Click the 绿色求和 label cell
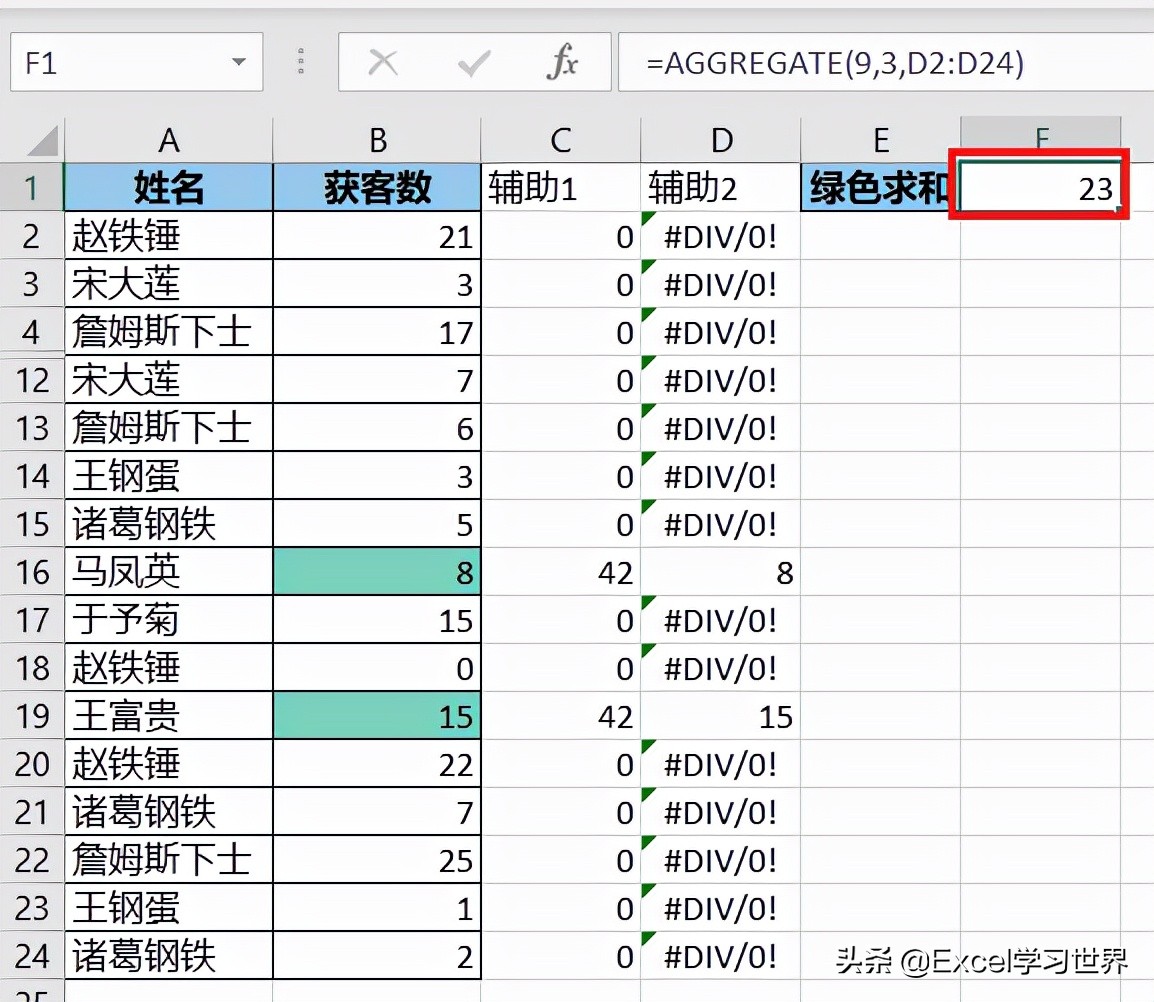Screen dimensions: 1154x1002 pyautogui.click(x=880, y=188)
